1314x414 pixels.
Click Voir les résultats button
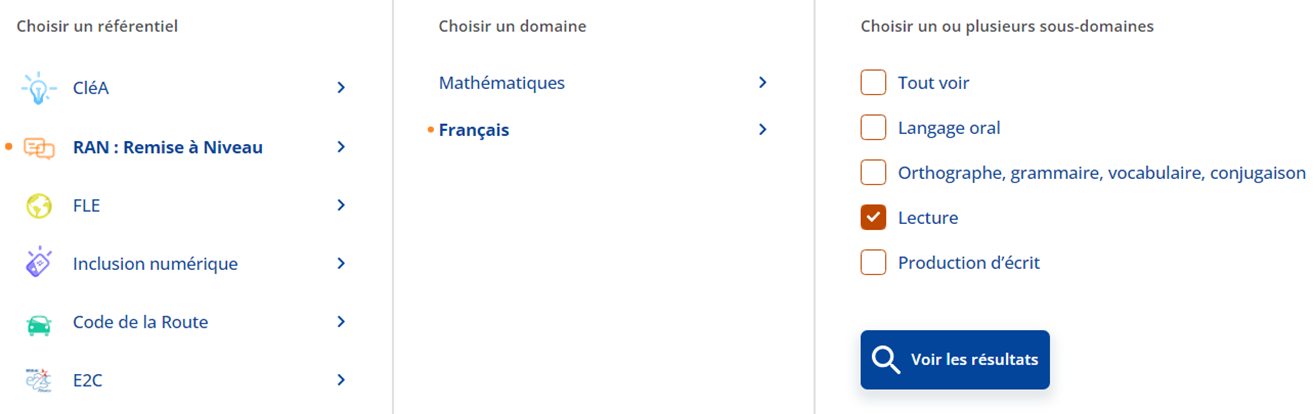955,360
